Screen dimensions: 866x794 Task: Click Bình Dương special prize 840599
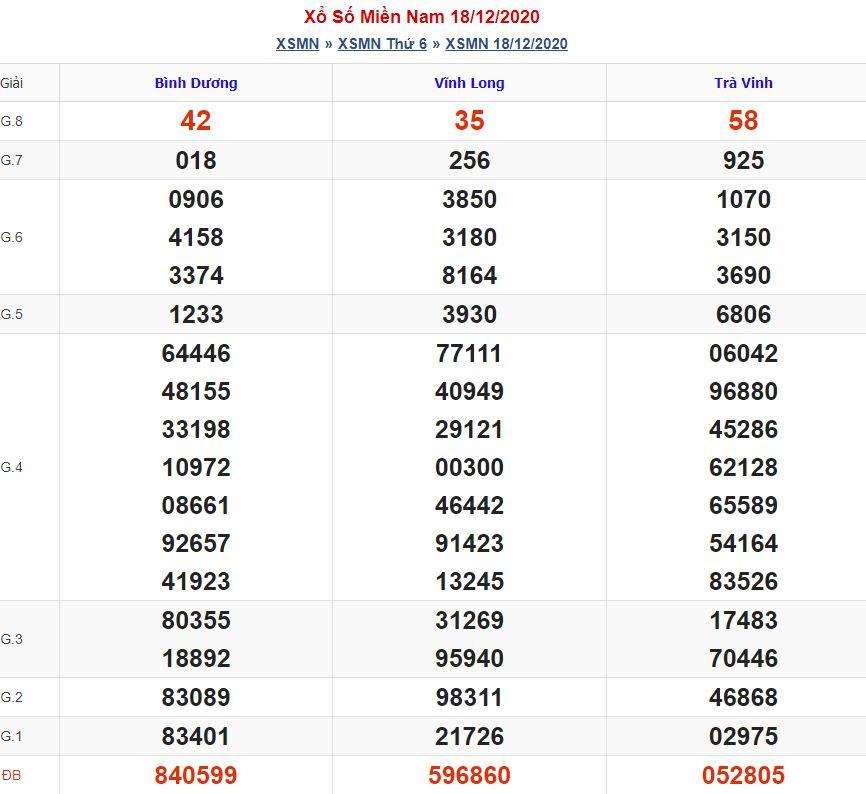196,775
